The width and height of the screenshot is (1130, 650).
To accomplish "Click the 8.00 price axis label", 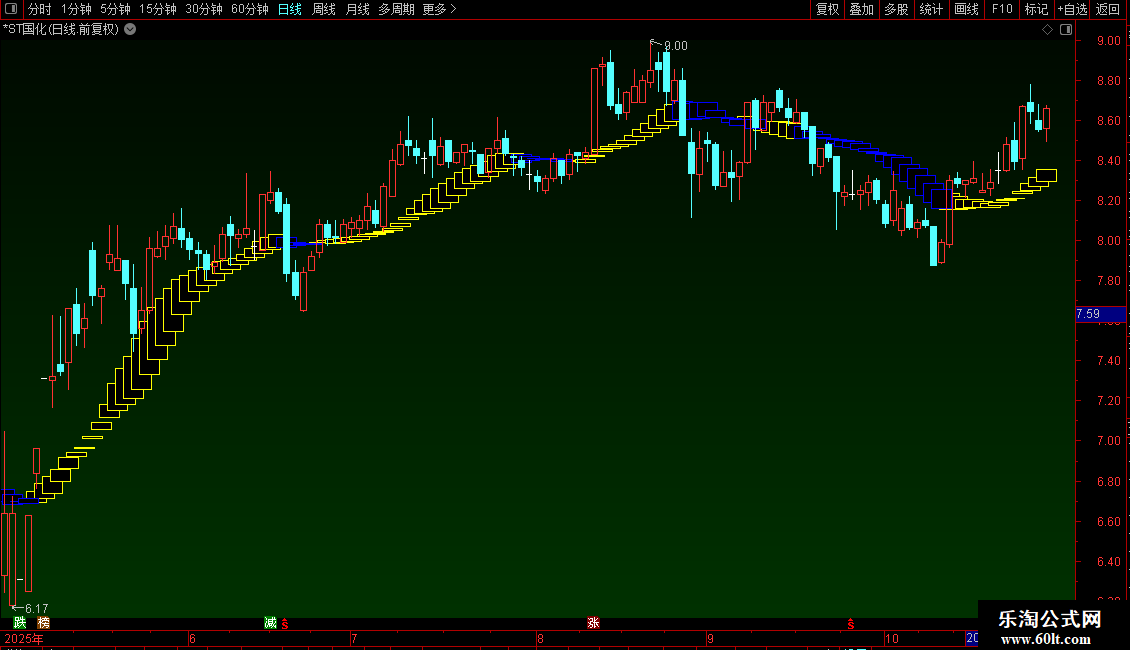I will pos(1108,241).
